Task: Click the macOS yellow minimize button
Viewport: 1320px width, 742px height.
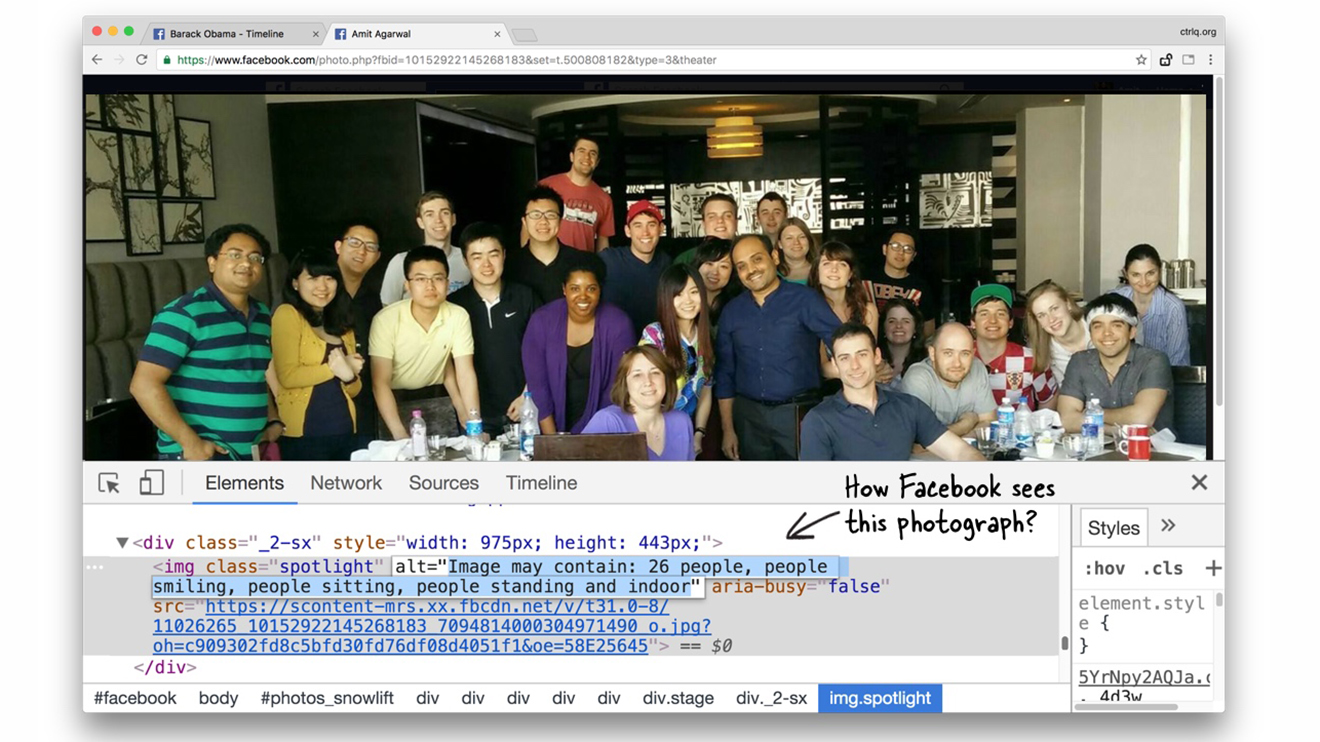Action: [x=113, y=32]
